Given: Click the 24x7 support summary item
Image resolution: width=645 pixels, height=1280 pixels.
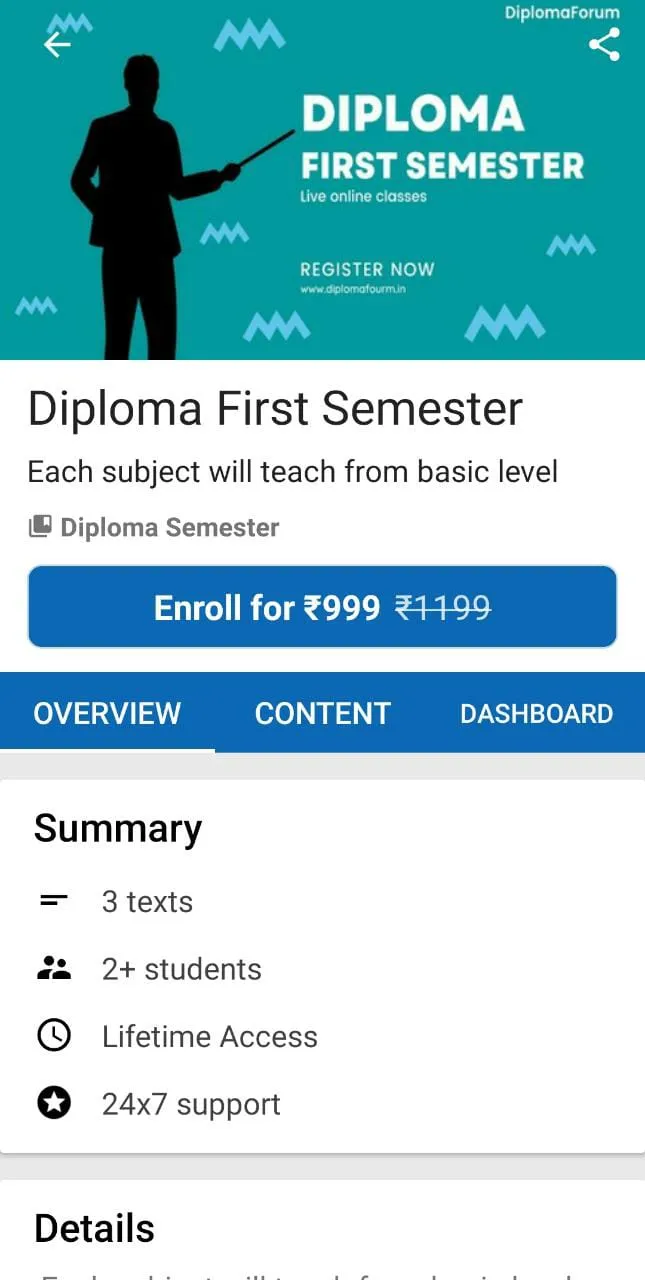Looking at the screenshot, I should click(x=191, y=1105).
